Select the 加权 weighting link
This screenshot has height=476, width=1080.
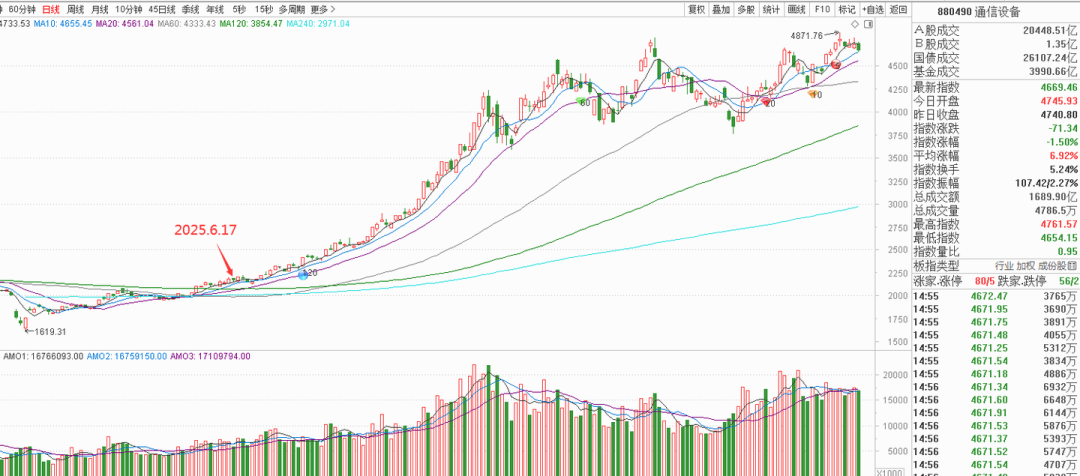[1026, 266]
